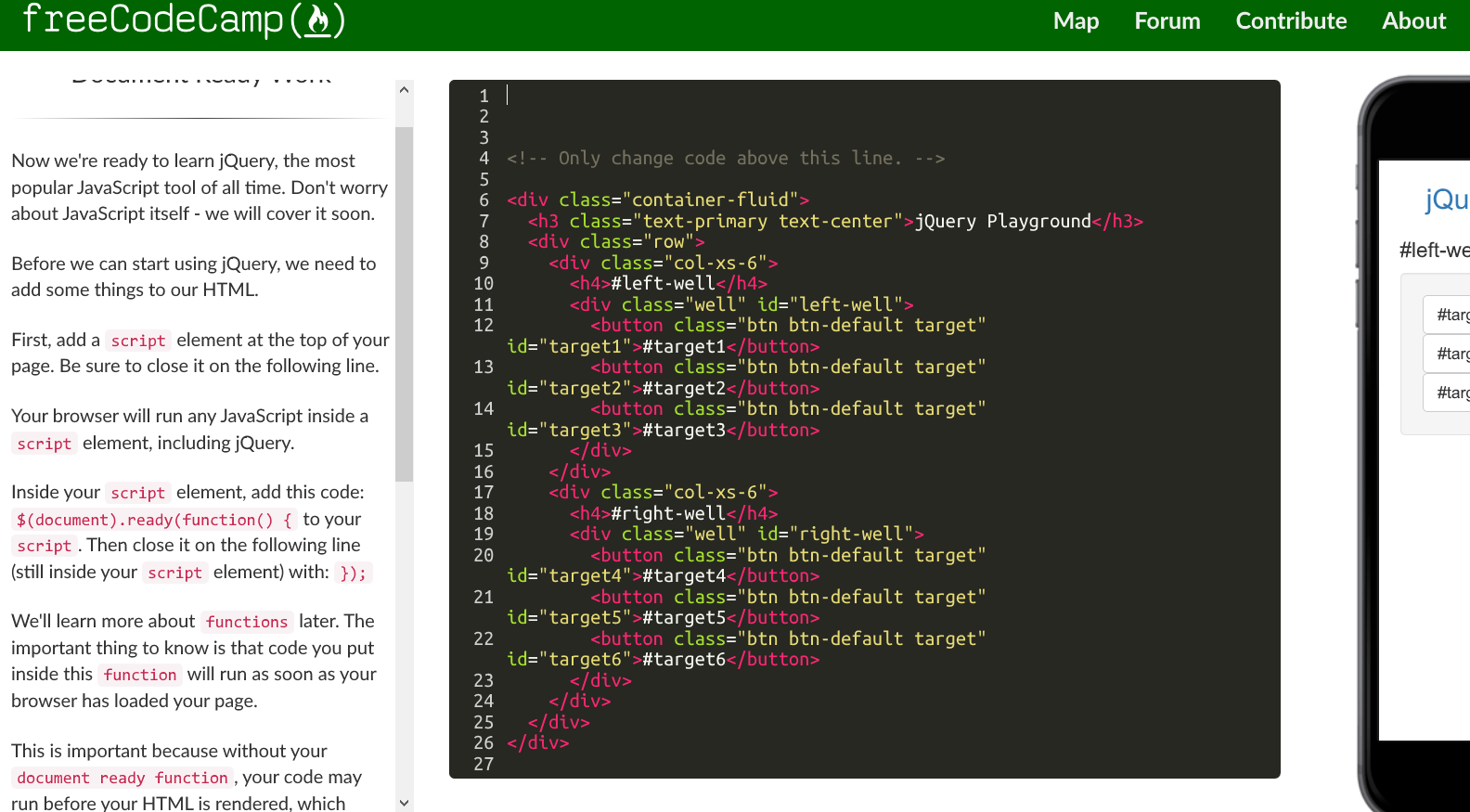Open the About page
This screenshot has width=1470, height=812.
click(x=1413, y=20)
